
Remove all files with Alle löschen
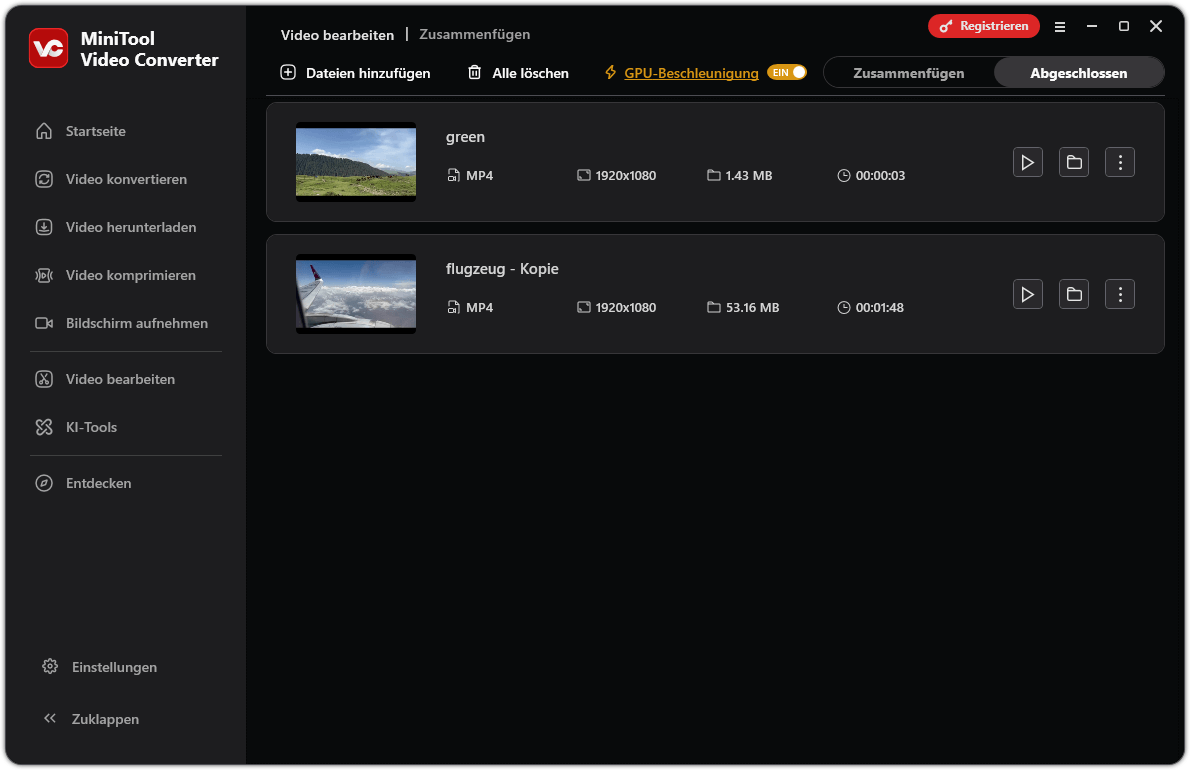(x=518, y=73)
